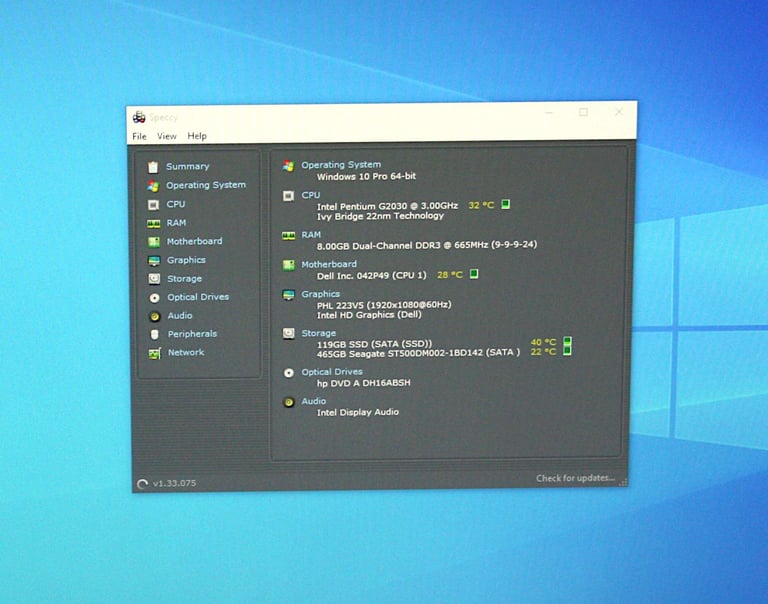Select Operating System in the sidebar list
This screenshot has width=768, height=604.
pyautogui.click(x=206, y=185)
